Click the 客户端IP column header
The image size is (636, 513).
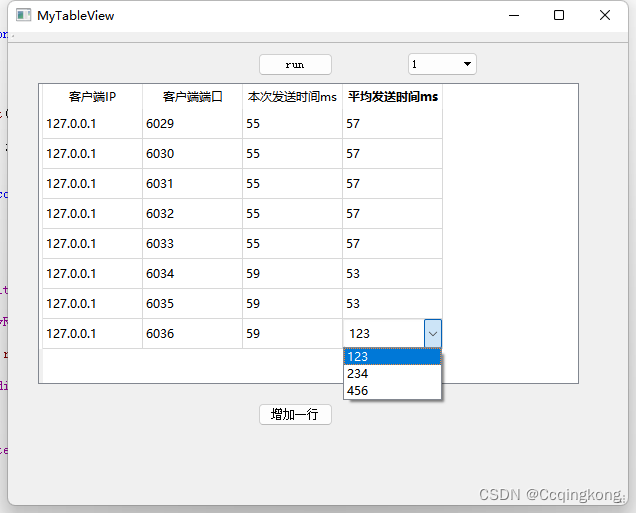92,97
